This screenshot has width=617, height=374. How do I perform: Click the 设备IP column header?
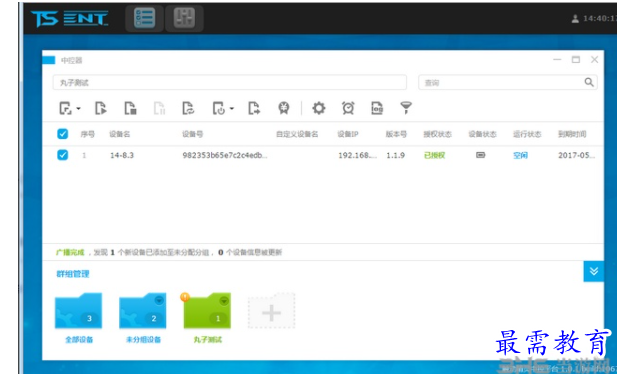point(348,134)
